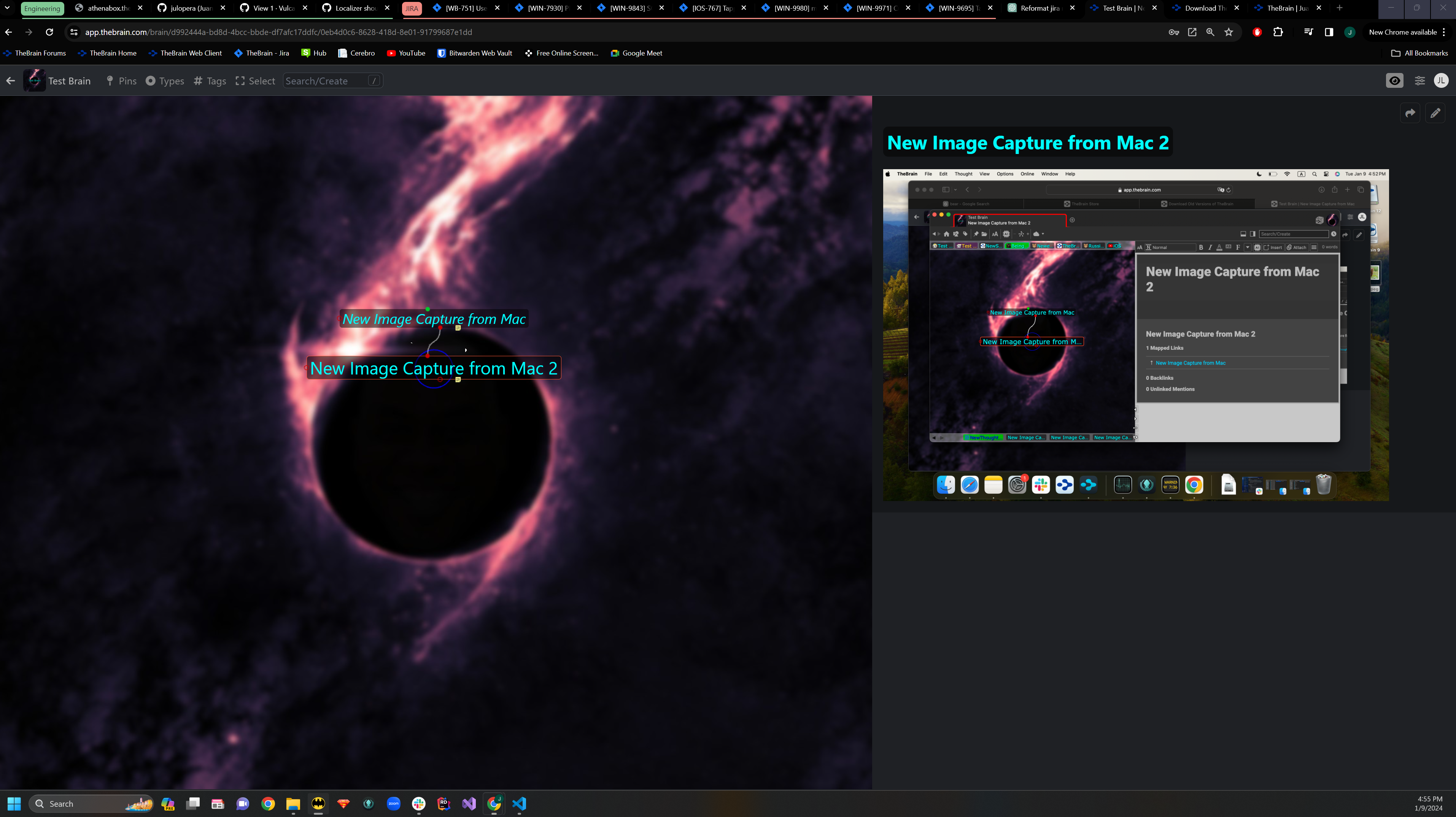
Task: Open Visual Studio Code from taskbar
Action: (x=519, y=803)
